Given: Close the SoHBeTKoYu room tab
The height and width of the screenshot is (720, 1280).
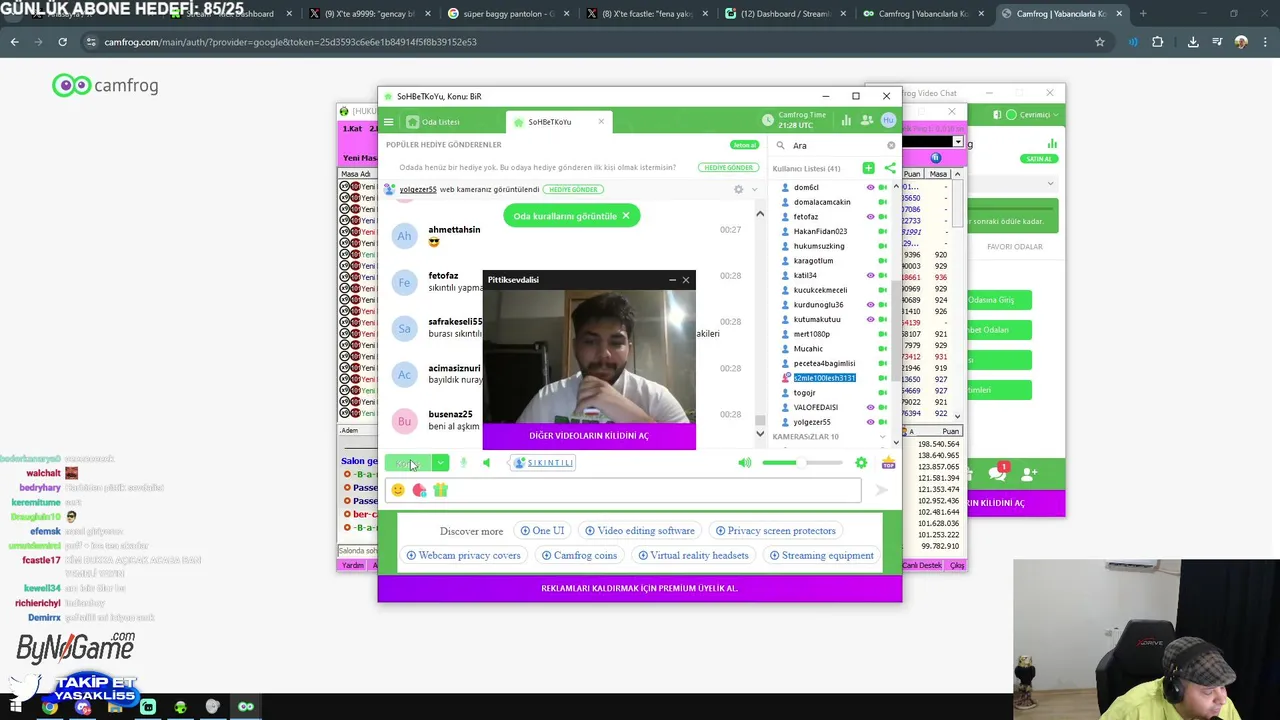Looking at the screenshot, I should coord(601,122).
